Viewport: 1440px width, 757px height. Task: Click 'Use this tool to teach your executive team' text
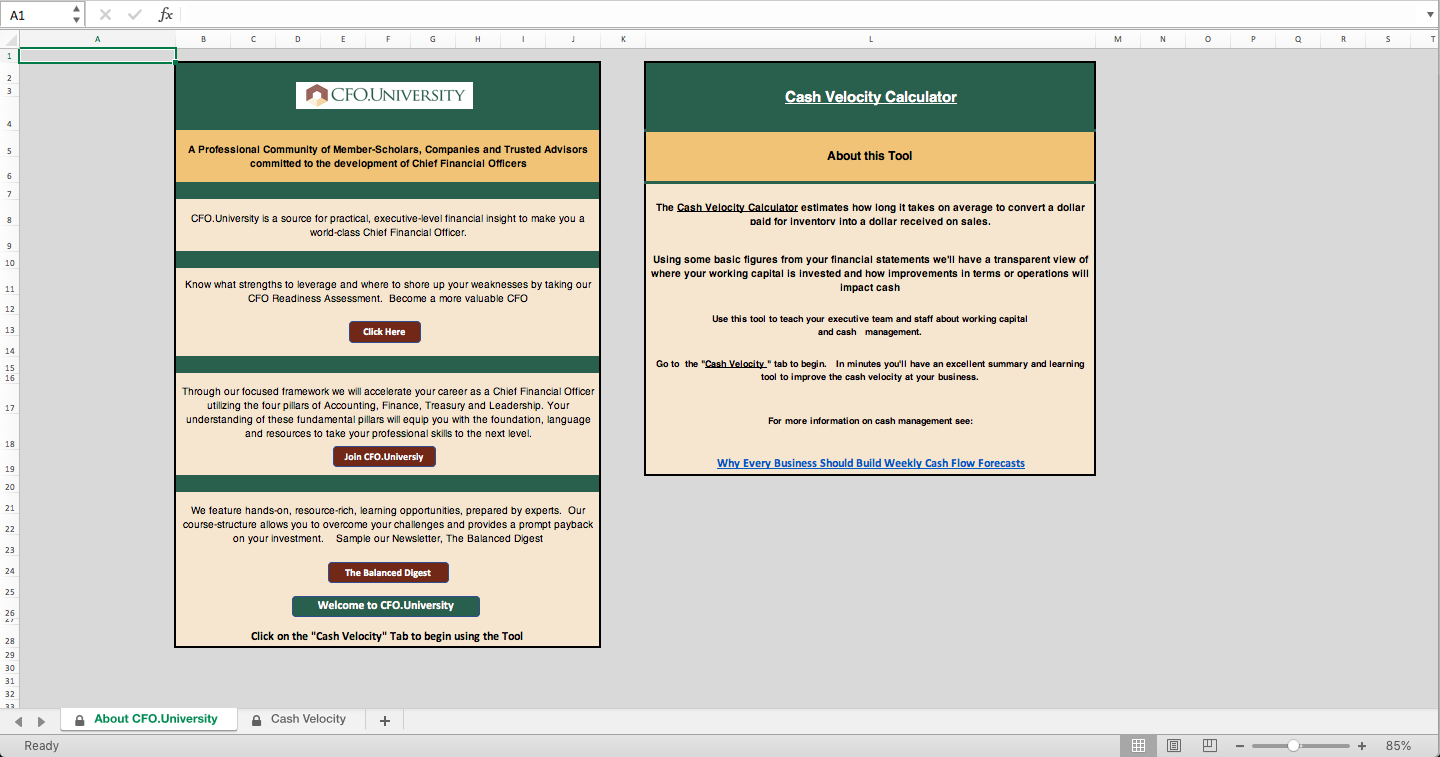click(870, 325)
